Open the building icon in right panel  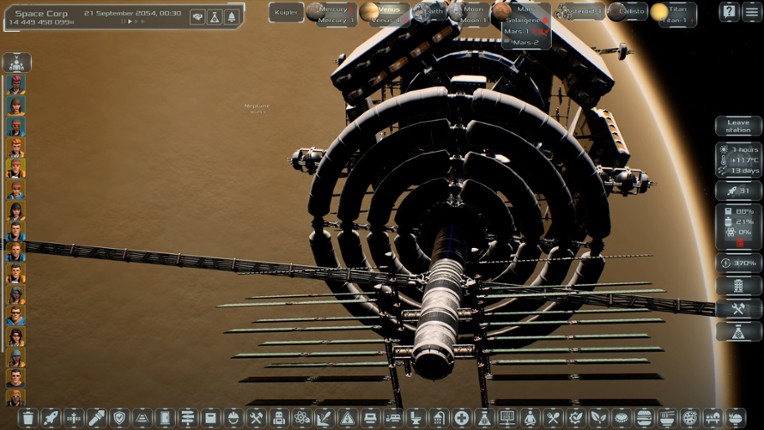738,286
